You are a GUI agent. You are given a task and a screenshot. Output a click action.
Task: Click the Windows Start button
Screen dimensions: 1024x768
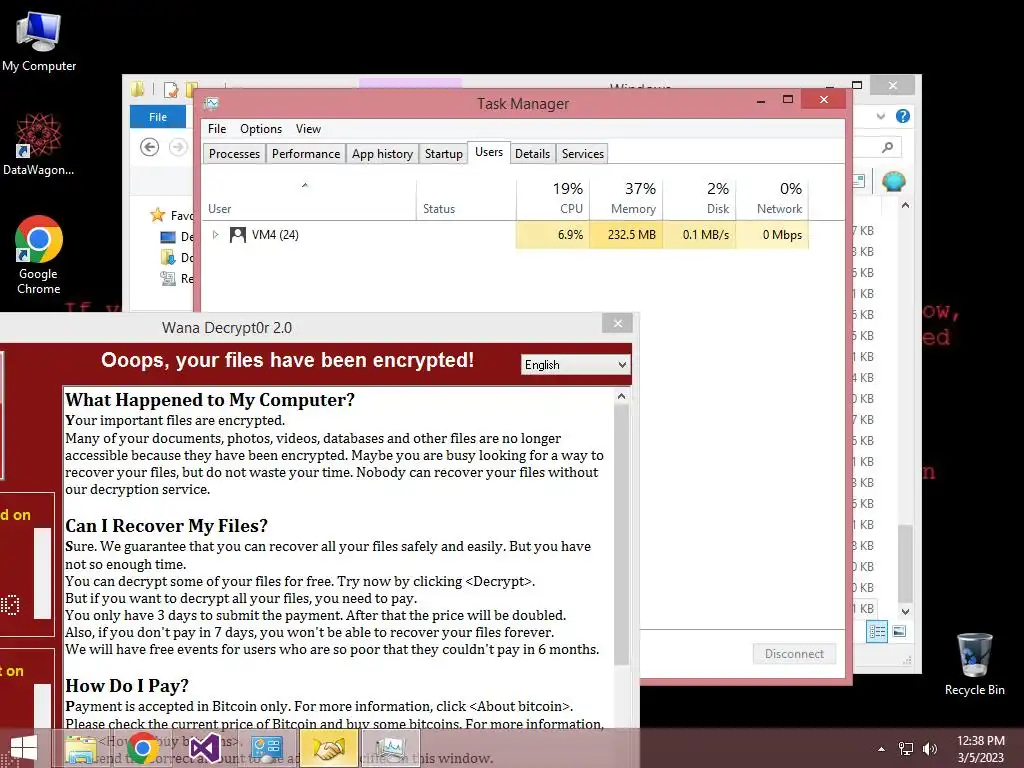(24, 749)
